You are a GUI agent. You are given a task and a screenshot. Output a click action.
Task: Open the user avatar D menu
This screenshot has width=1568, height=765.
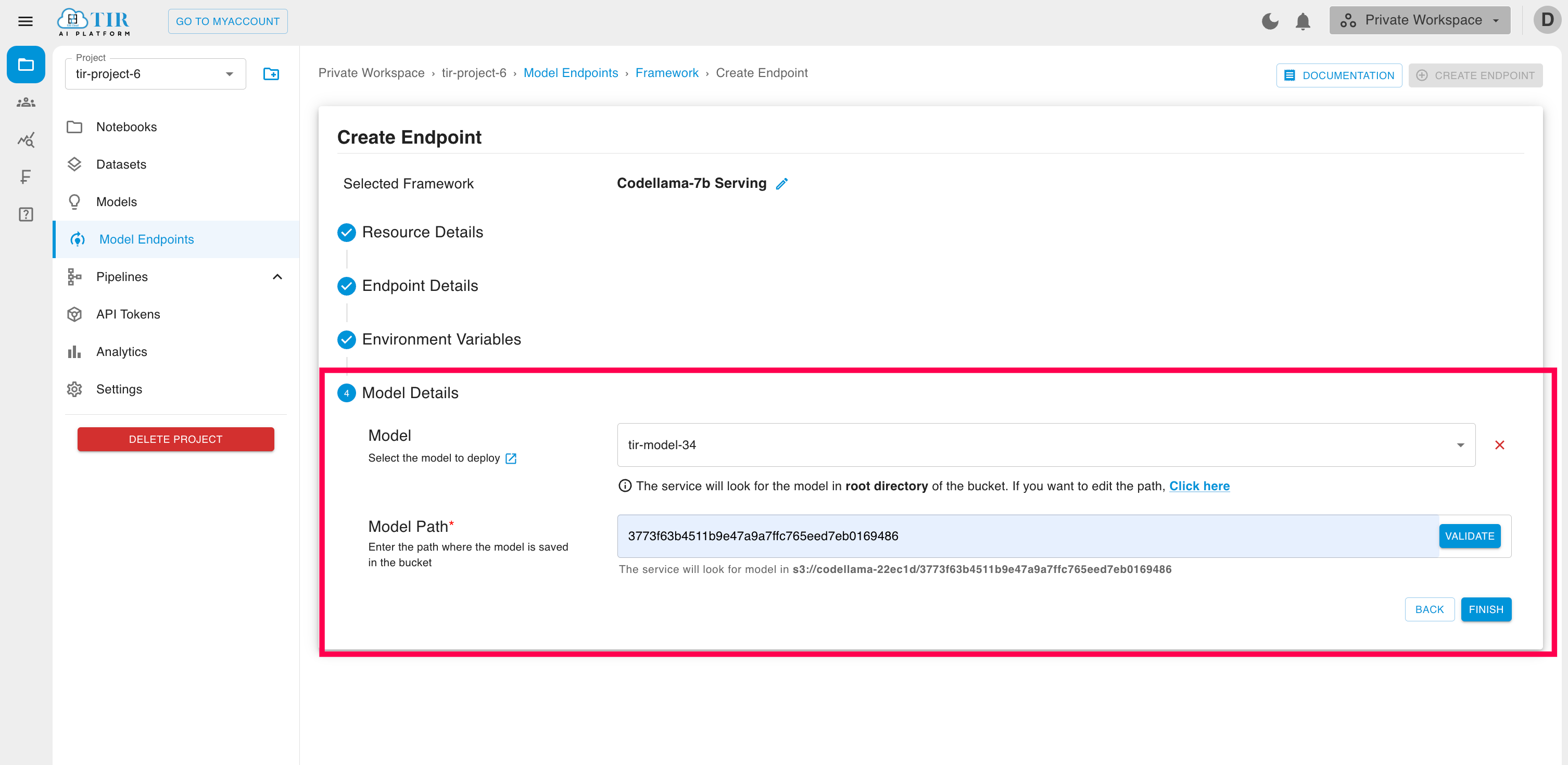coord(1547,20)
